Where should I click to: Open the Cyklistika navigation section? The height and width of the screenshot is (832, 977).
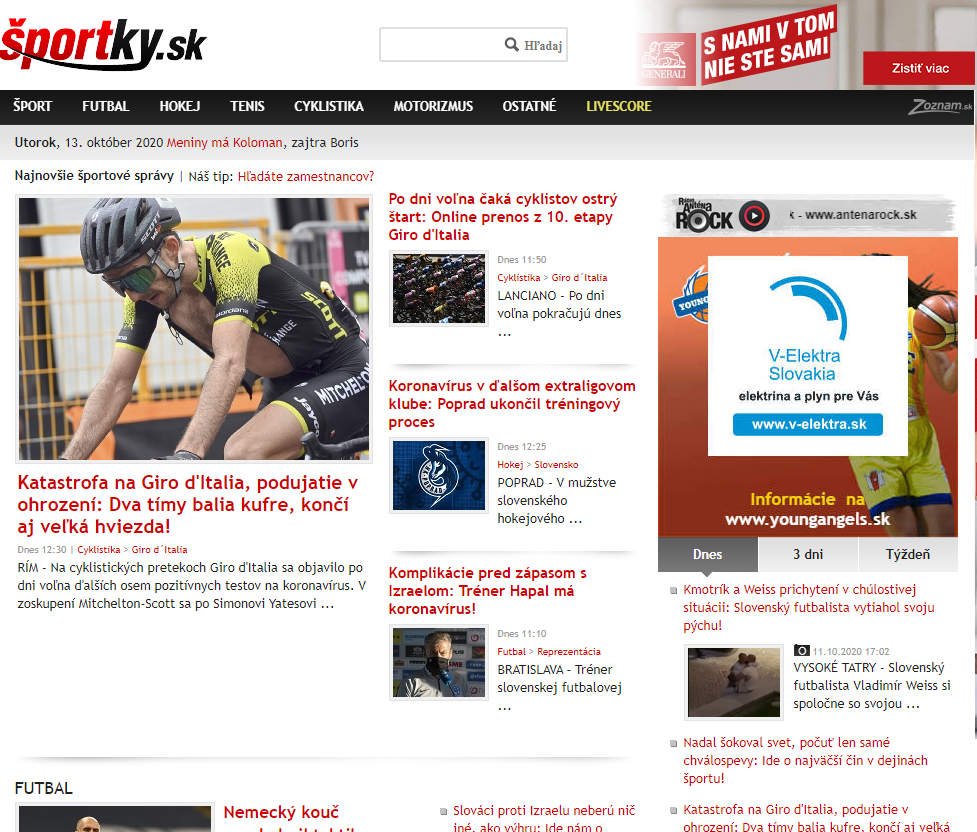point(328,106)
